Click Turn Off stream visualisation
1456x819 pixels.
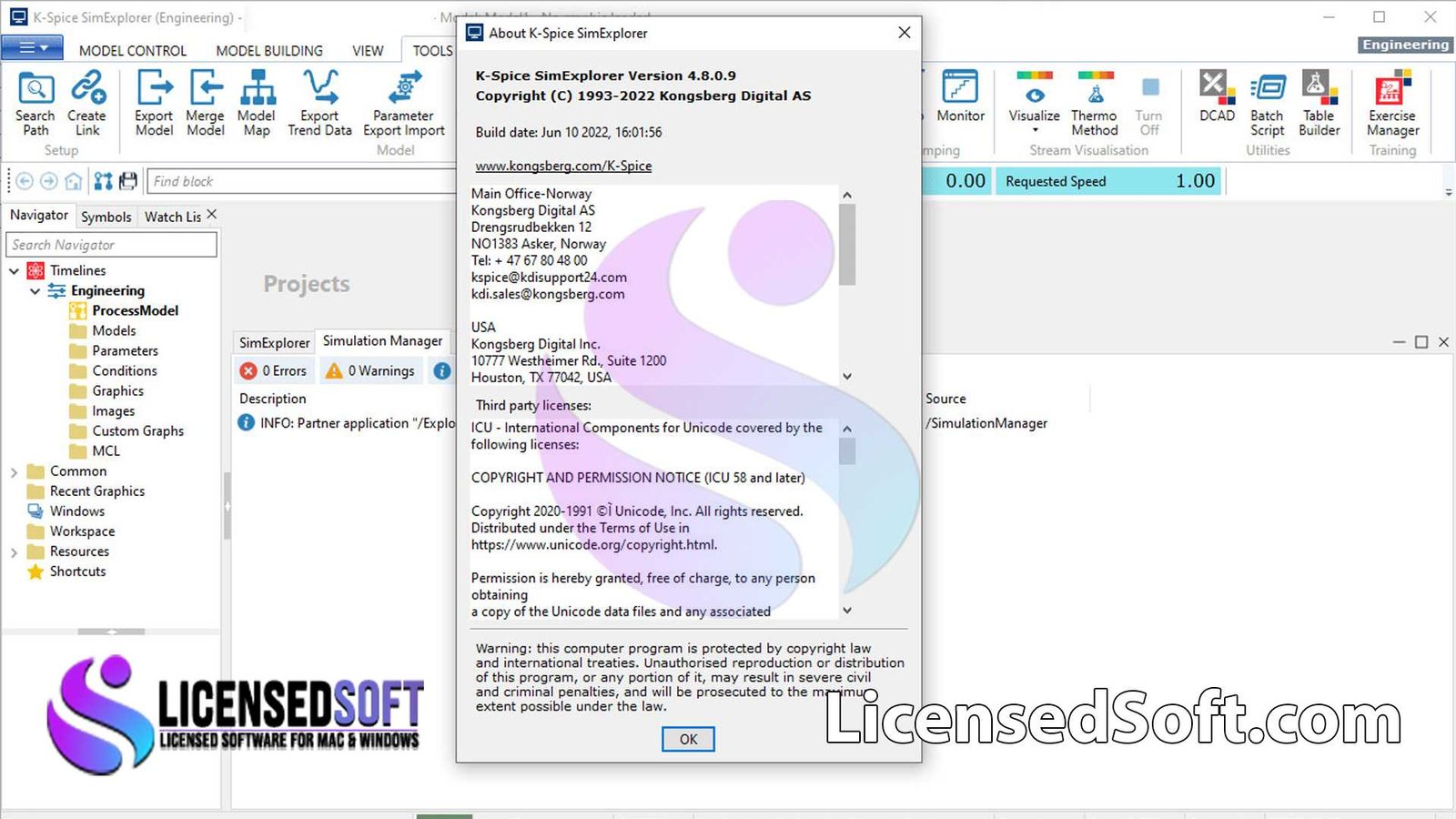(1149, 103)
